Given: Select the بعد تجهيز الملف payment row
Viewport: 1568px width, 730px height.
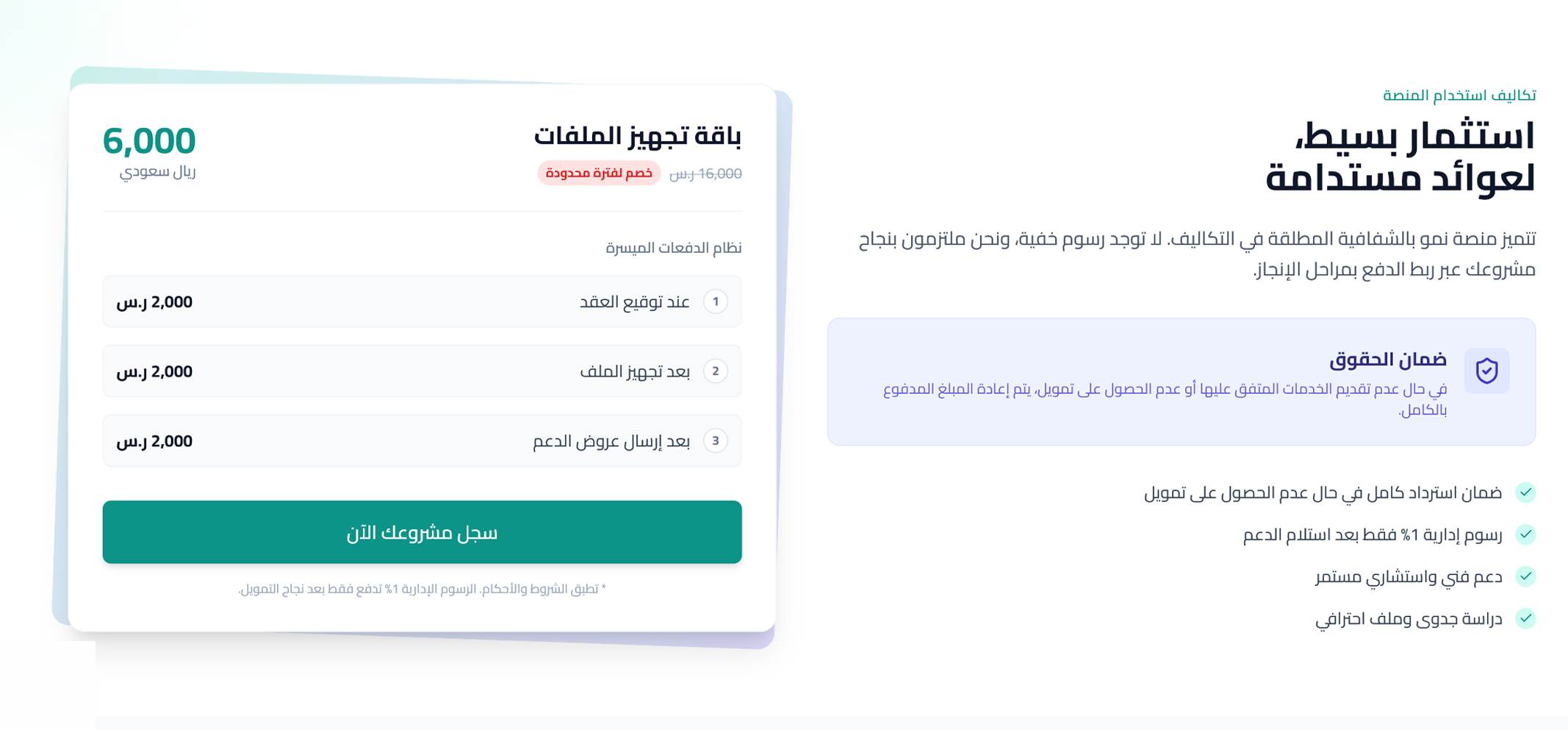Looking at the screenshot, I should (422, 371).
